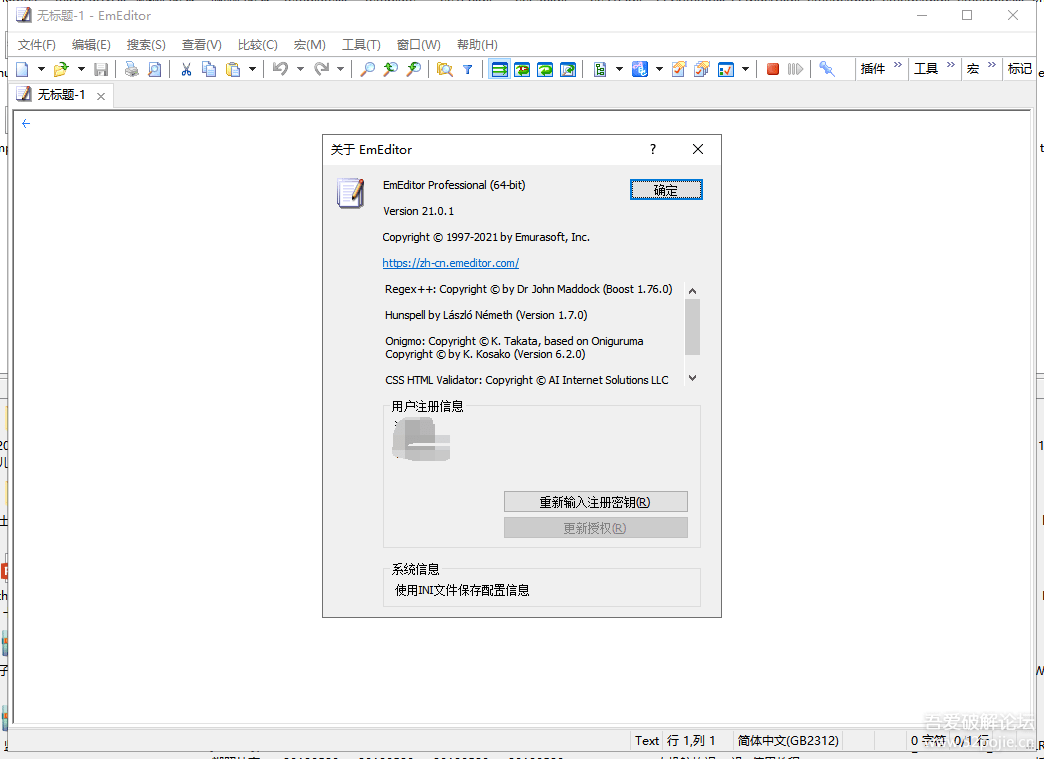This screenshot has height=759, width=1044.
Task: Expand the 插件 toolbar chevron
Action: coord(898,65)
